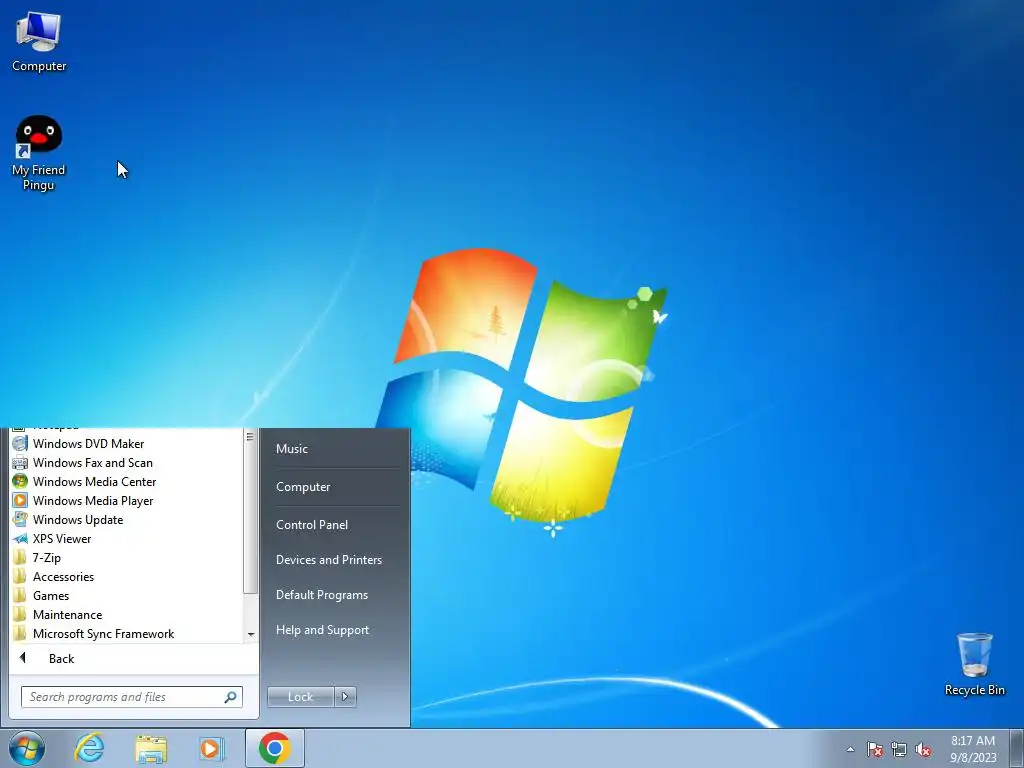Show hidden tray icons arrow
Screen dimensions: 1024x768
tap(850, 749)
